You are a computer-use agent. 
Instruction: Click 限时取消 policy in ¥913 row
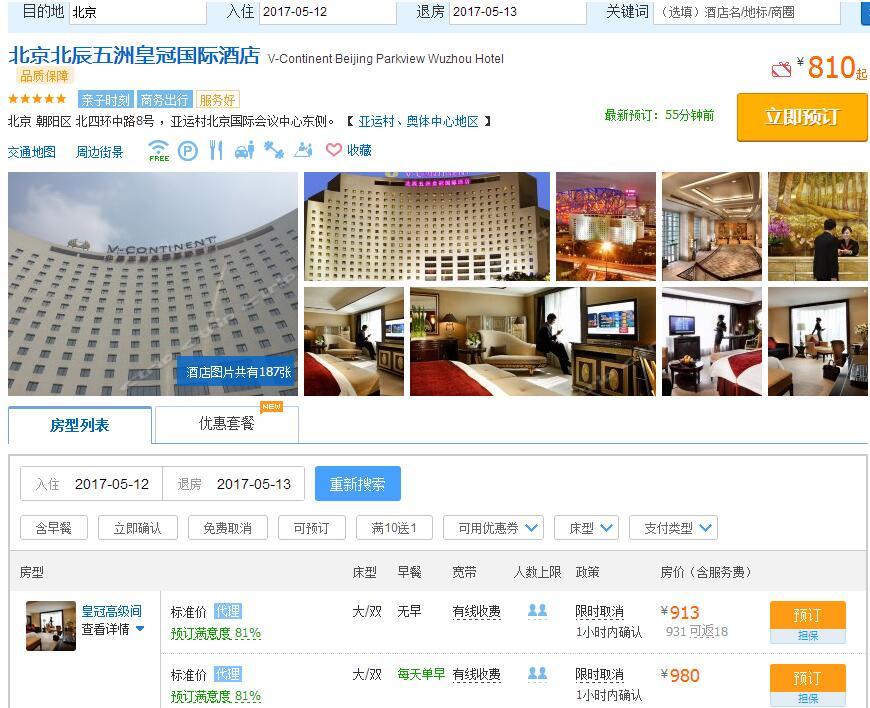[599, 611]
